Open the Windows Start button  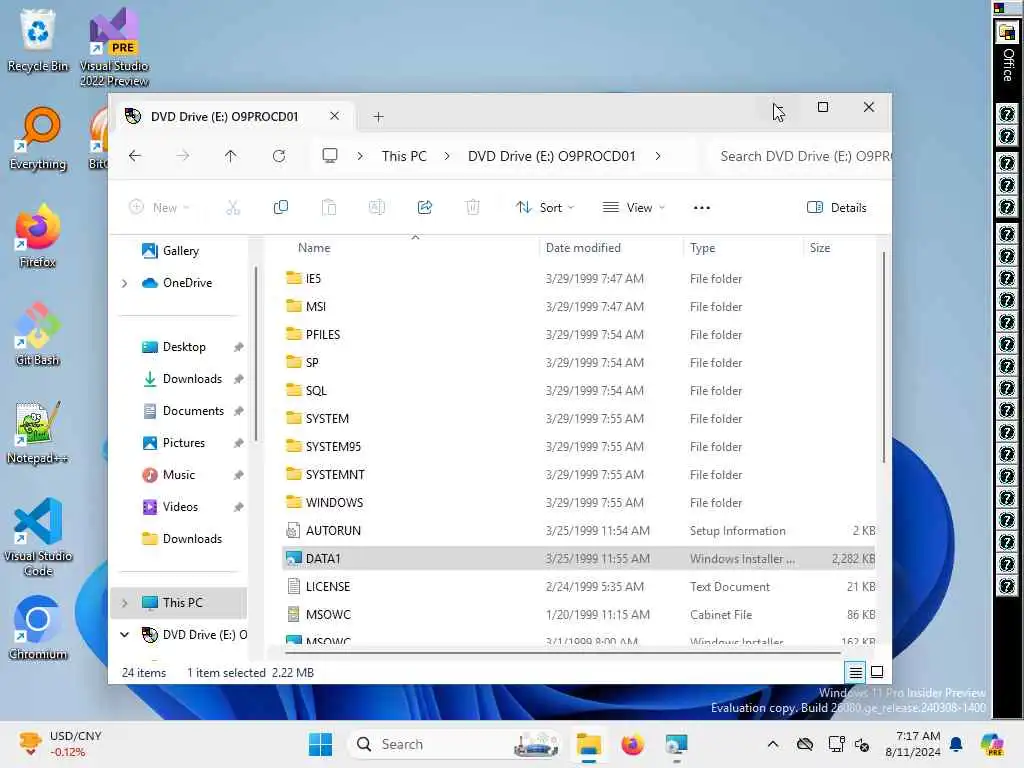320,744
